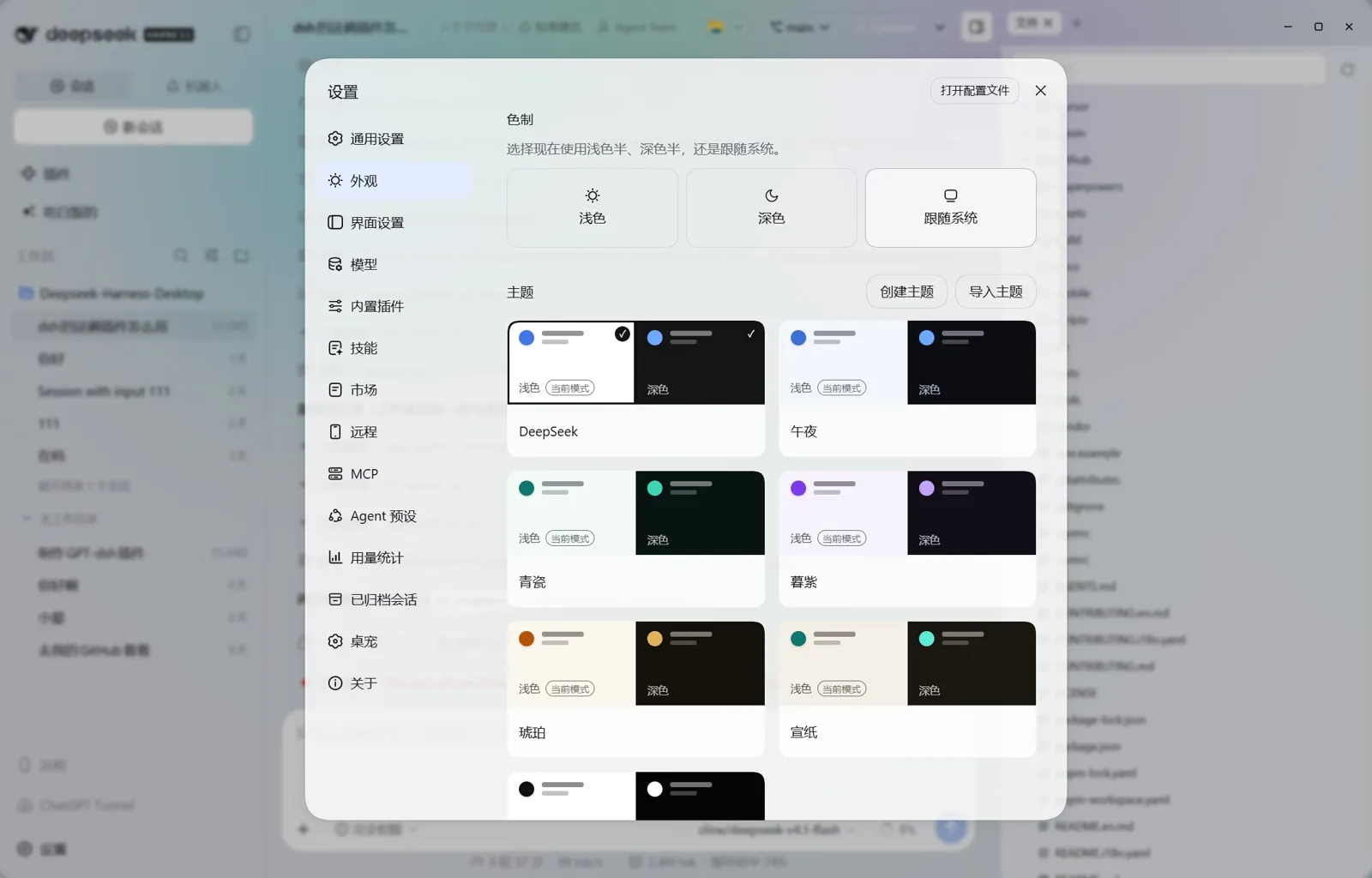Select the 外观 settings section
Screen dimensions: 1372x878
[394, 181]
